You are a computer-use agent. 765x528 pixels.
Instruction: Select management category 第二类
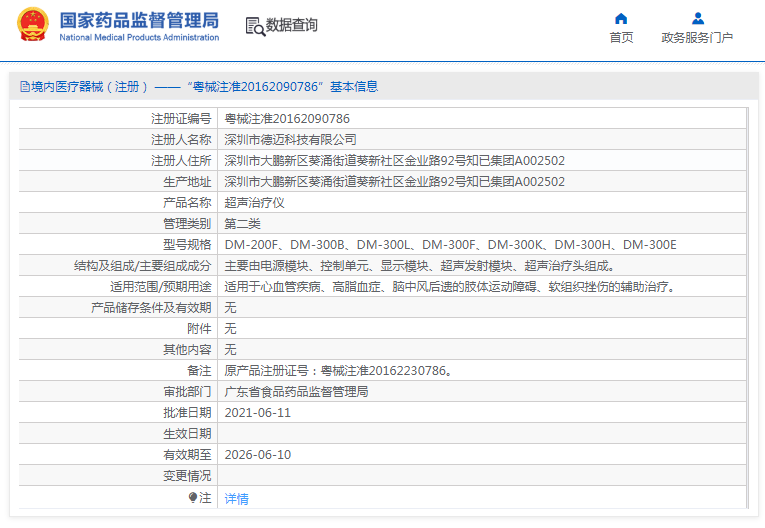pyautogui.click(x=242, y=223)
